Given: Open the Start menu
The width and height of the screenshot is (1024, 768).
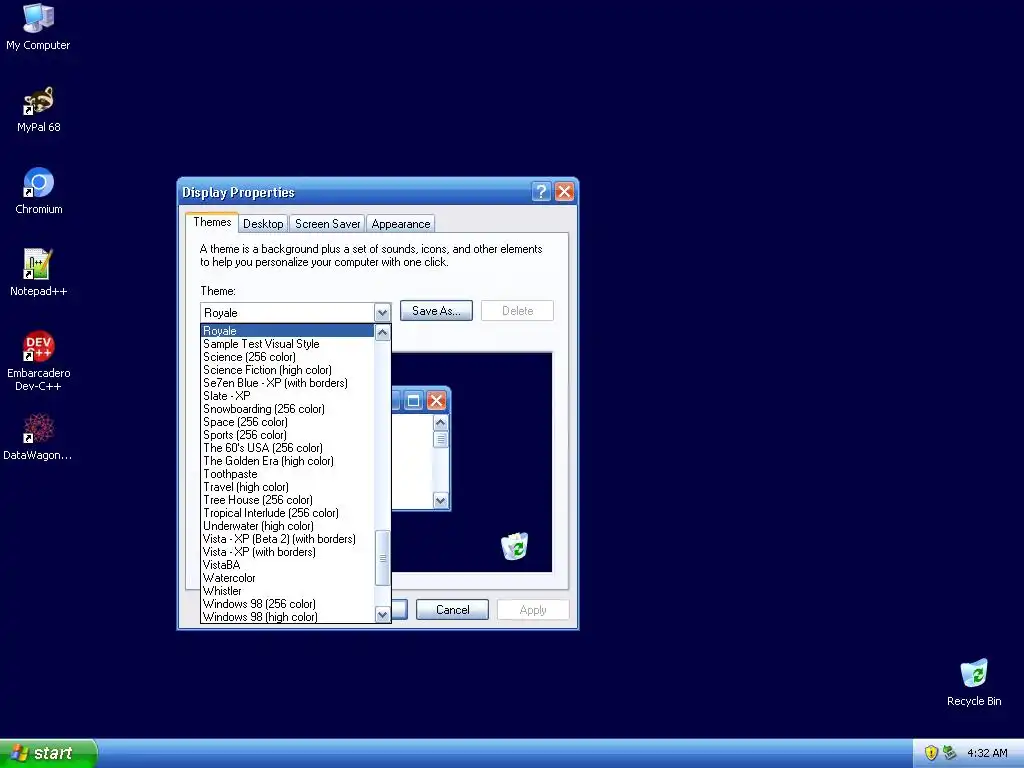Looking at the screenshot, I should 48,753.
